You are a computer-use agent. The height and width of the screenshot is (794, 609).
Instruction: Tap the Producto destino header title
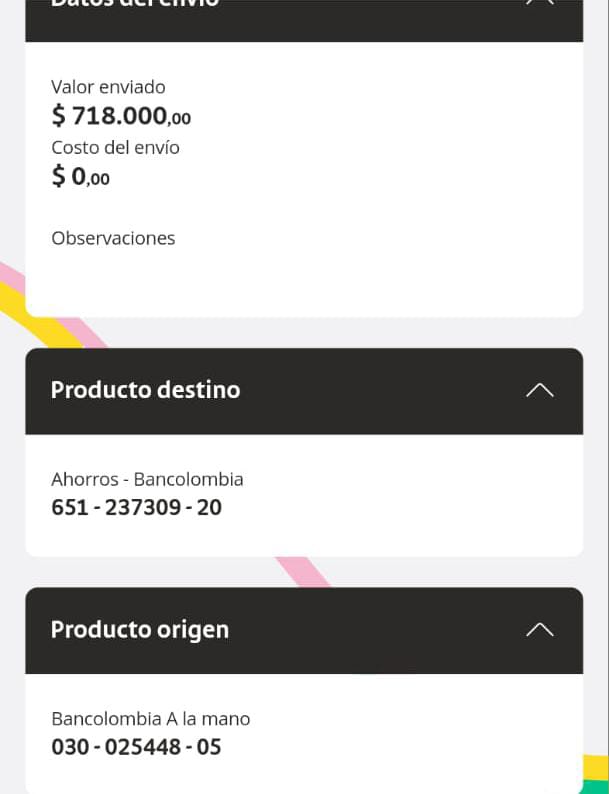point(145,390)
